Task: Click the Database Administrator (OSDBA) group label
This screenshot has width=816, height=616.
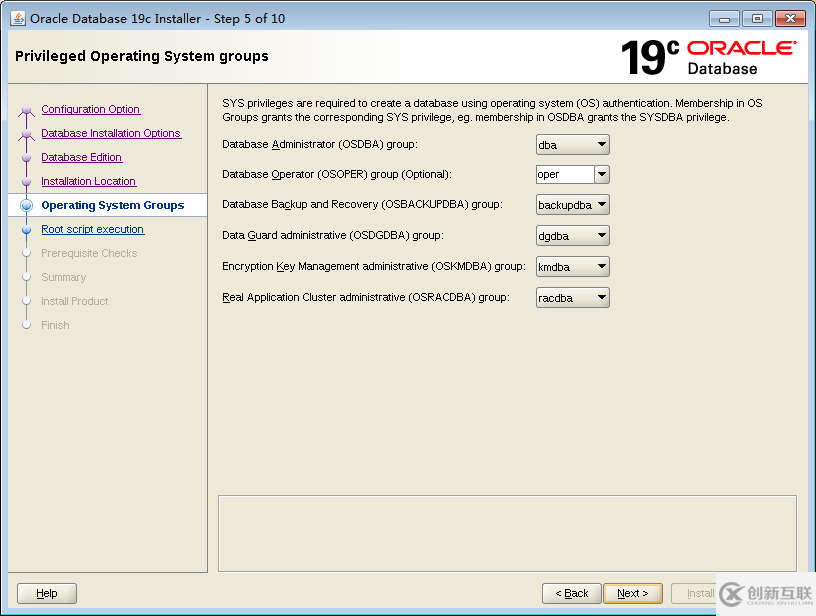Action: tap(320, 144)
